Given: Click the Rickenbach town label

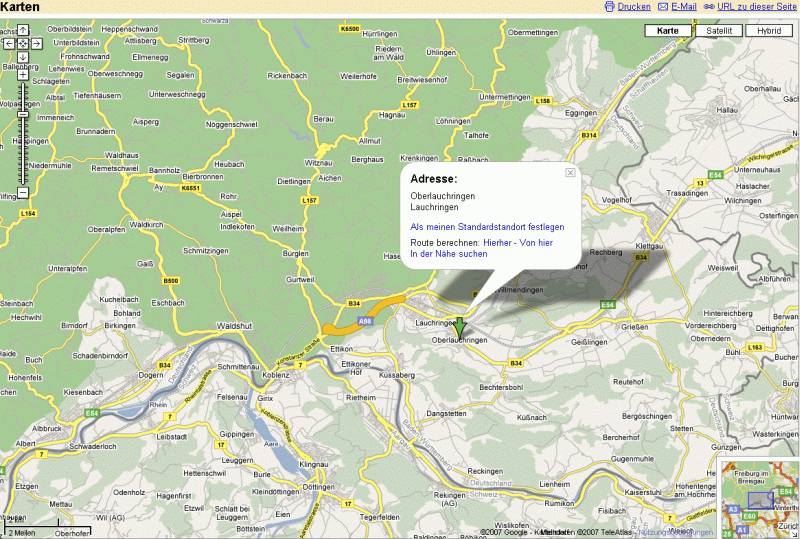Looking at the screenshot, I should click(x=287, y=76).
